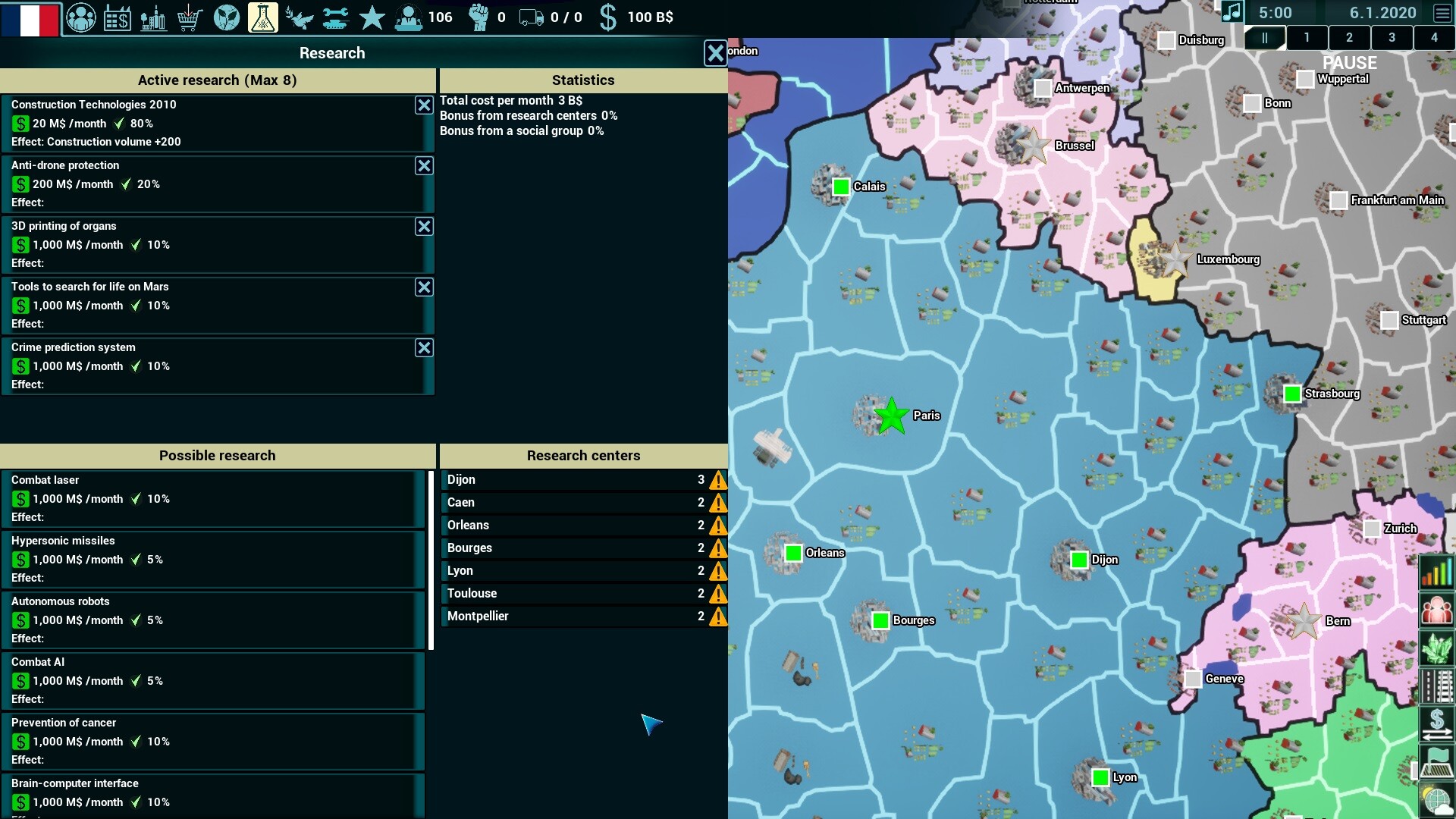Open the population groups panel icon

tap(80, 17)
